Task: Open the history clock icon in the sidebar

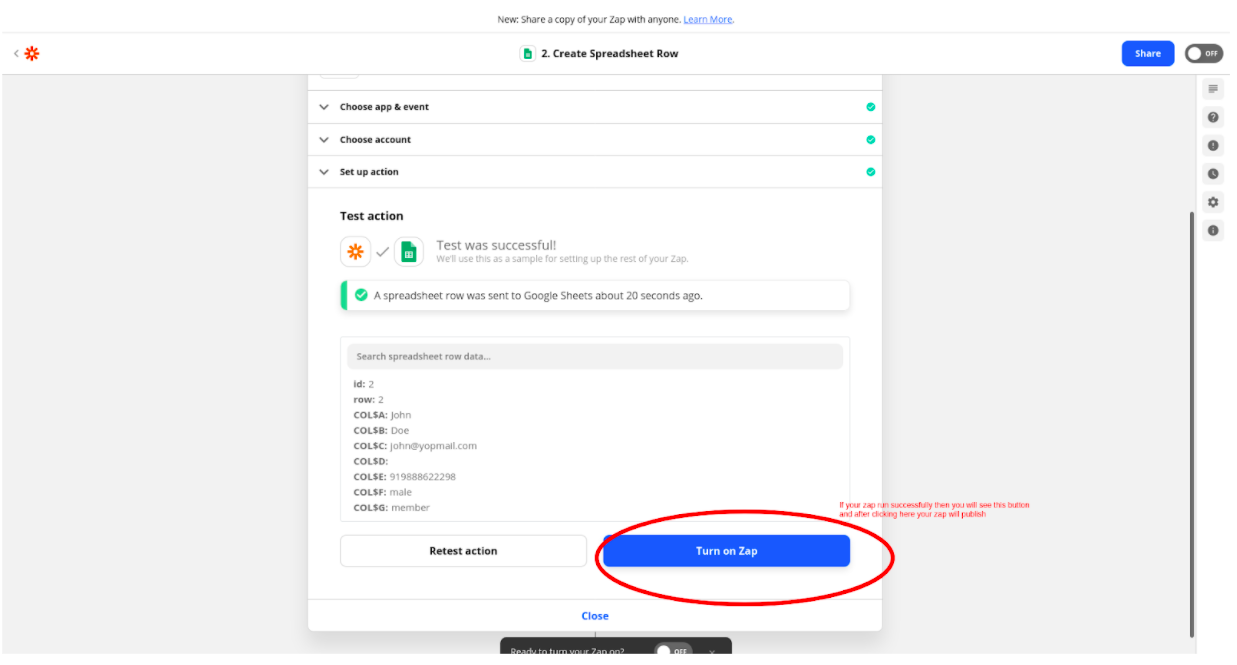Action: 1213,173
